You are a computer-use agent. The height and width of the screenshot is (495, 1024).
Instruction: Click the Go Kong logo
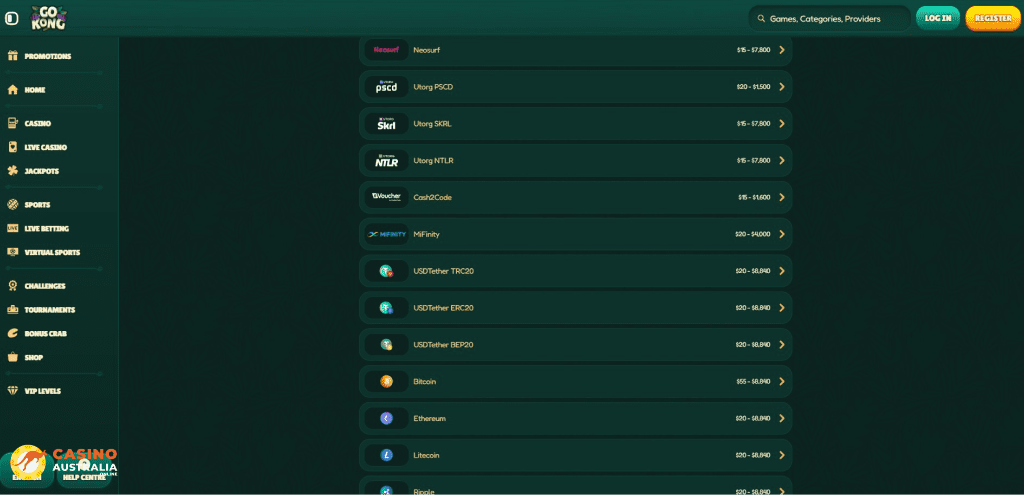click(48, 18)
